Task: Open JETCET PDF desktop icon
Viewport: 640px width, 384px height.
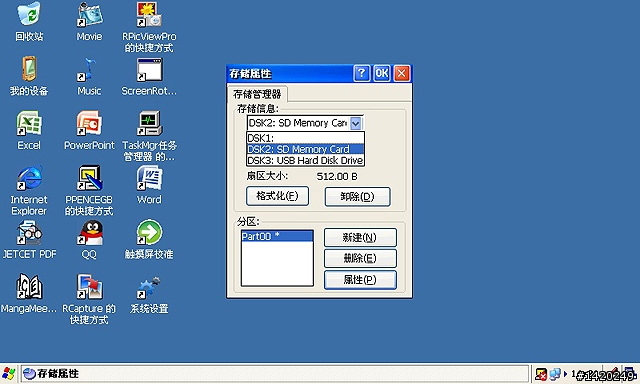Action: coord(29,239)
